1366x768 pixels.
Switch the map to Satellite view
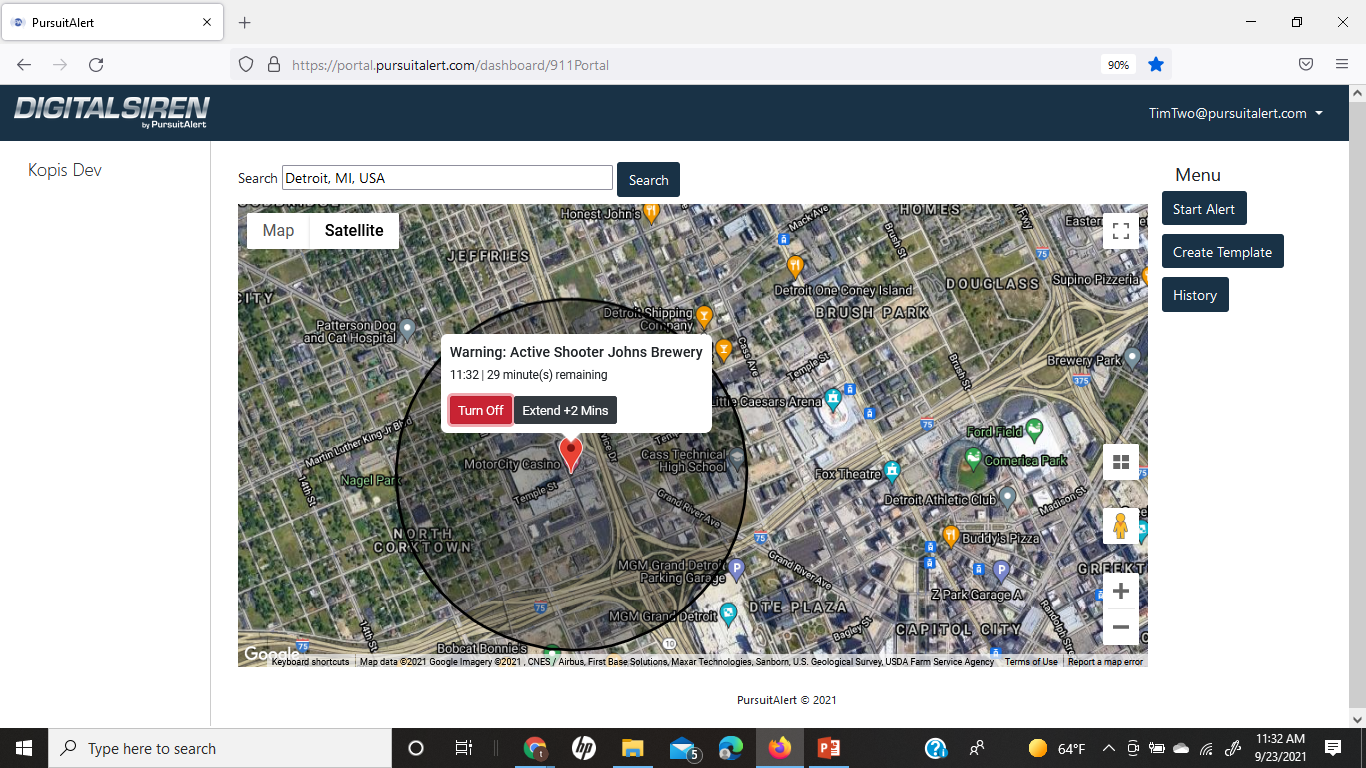[x=354, y=230]
